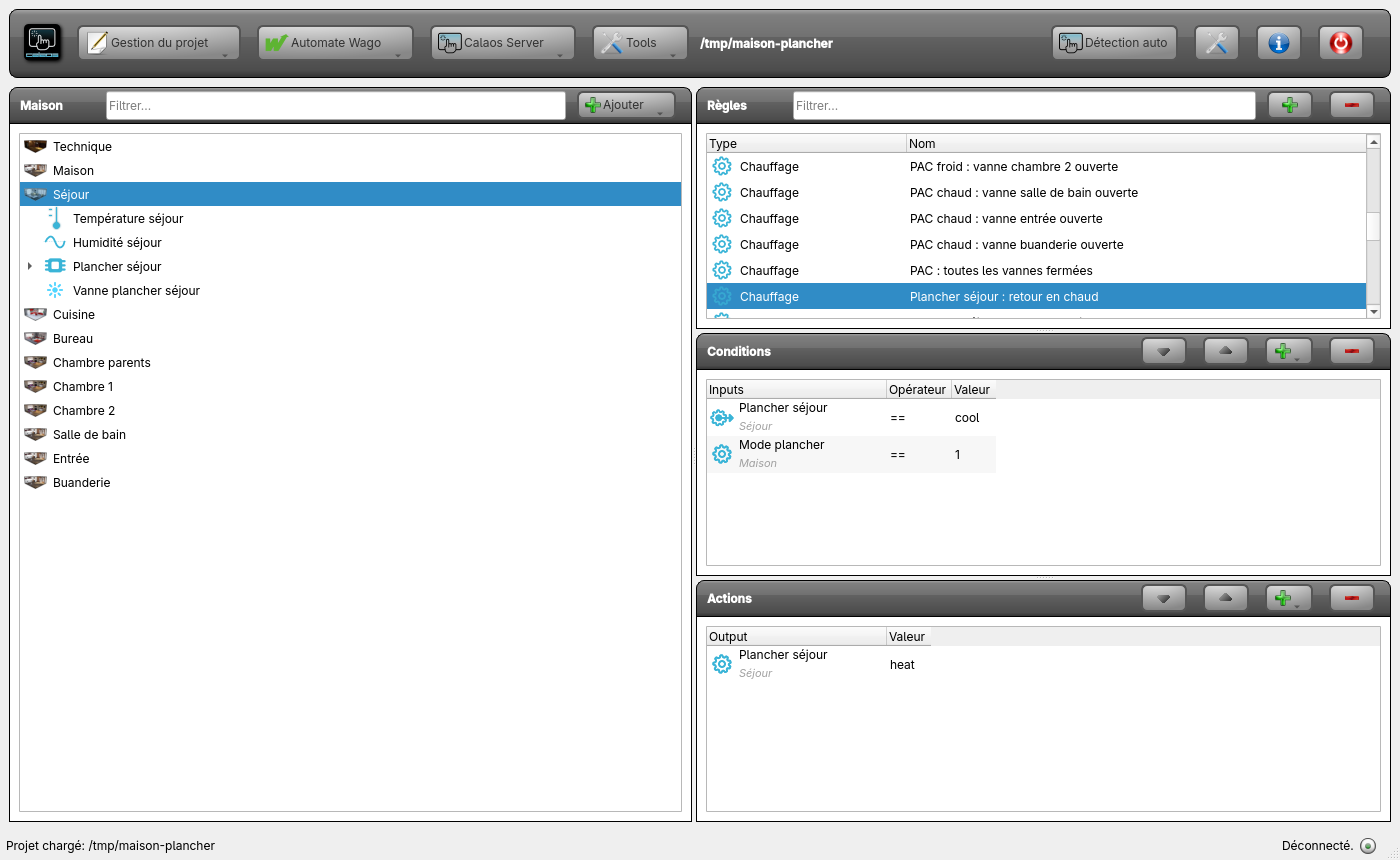Open the Automate Wago menu
This screenshot has height=860, width=1400.
point(335,43)
